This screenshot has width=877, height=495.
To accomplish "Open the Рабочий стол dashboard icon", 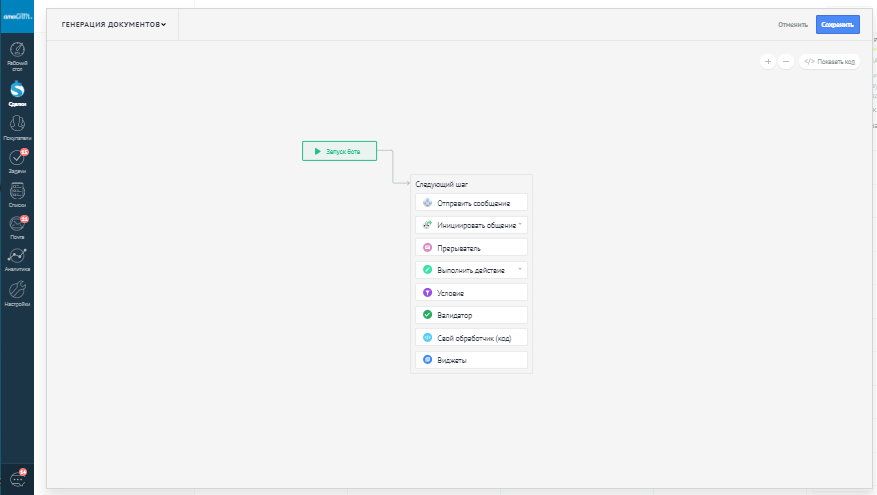I will tap(17, 51).
